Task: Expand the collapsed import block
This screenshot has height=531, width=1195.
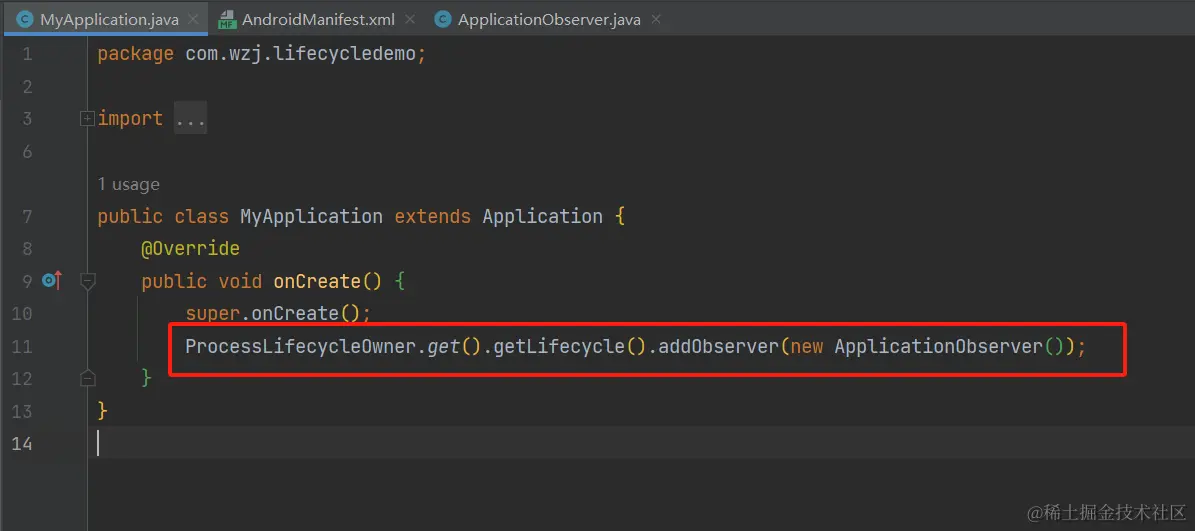Action: [88, 119]
